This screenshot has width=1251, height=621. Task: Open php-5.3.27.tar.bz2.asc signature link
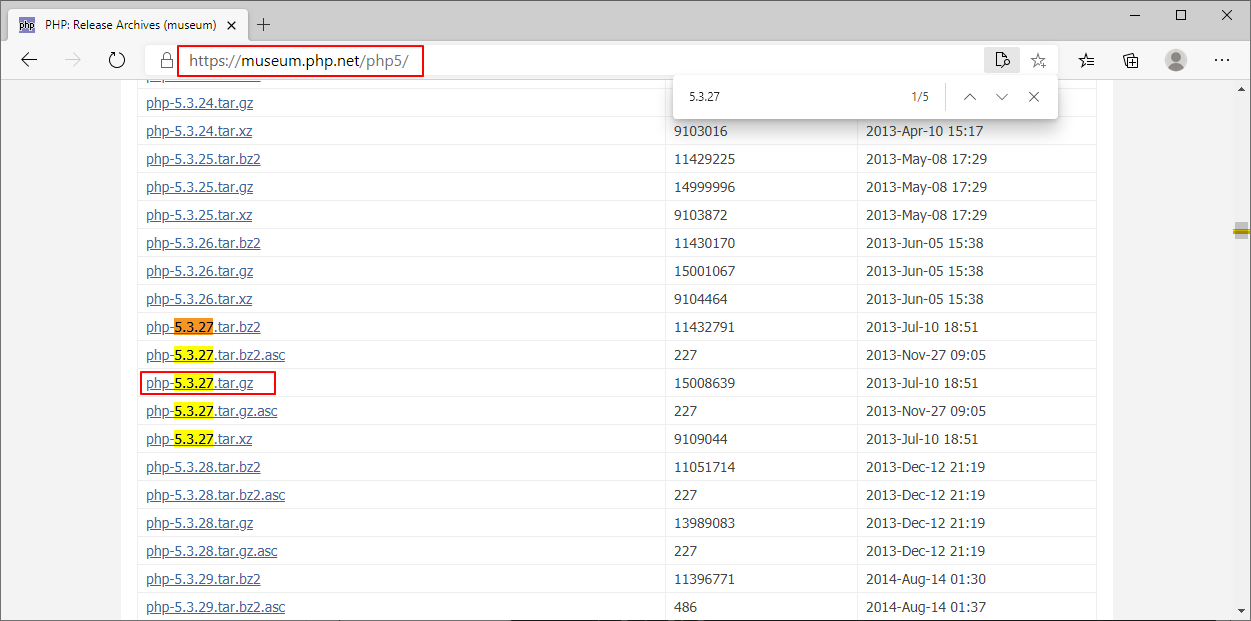(x=216, y=355)
